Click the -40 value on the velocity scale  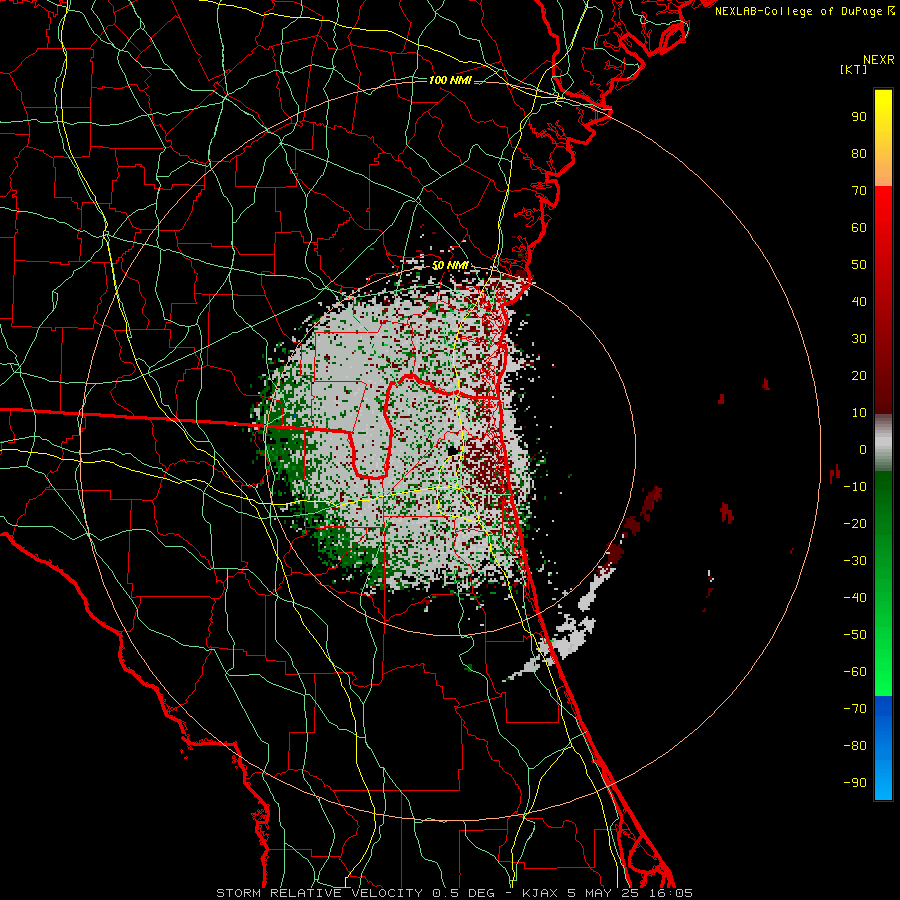pos(855,598)
